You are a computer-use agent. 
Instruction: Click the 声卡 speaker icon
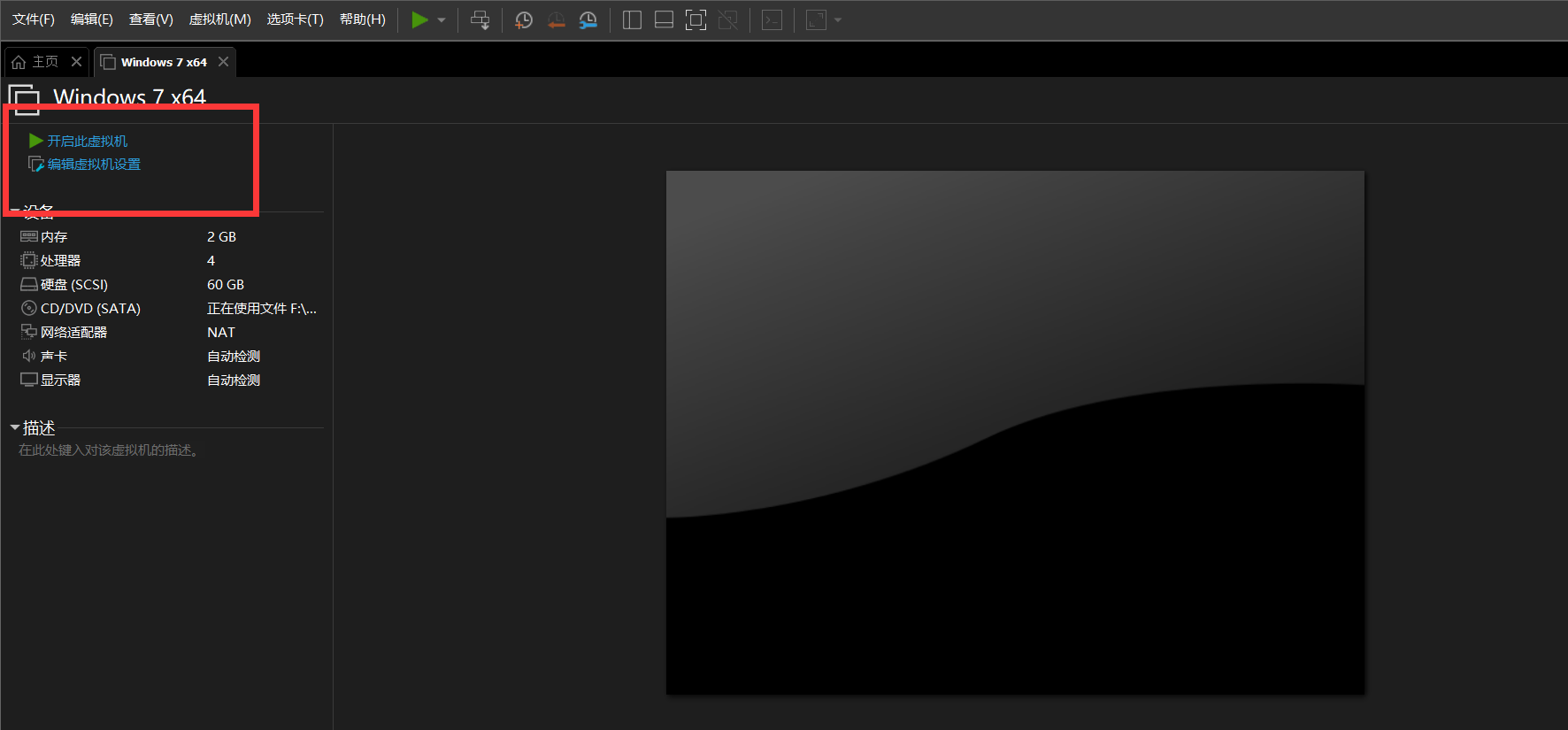[x=29, y=356]
